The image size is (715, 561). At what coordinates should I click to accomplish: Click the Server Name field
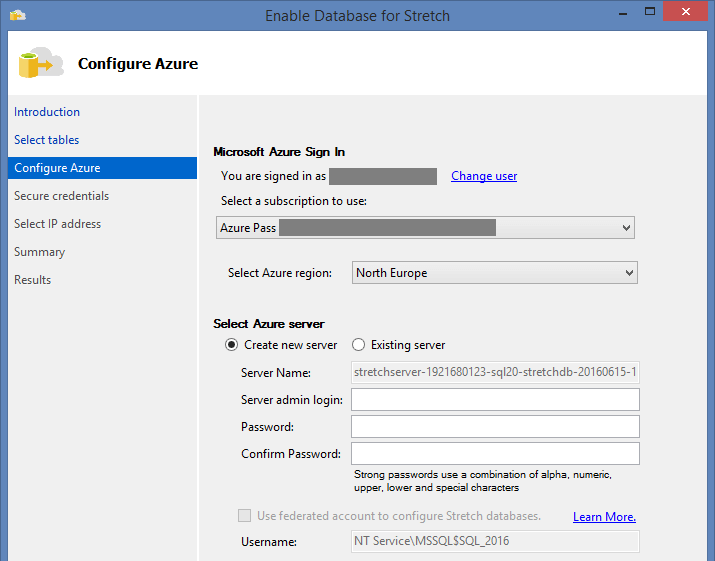[x=495, y=372]
